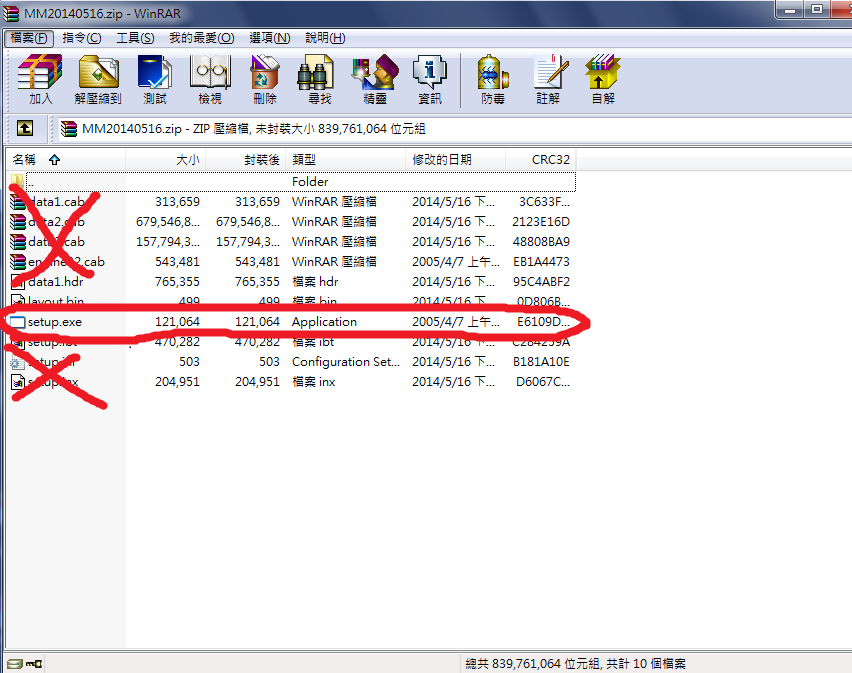This screenshot has width=852, height=673.
Task: Show archive 資訊 (Info) icon
Action: click(430, 79)
